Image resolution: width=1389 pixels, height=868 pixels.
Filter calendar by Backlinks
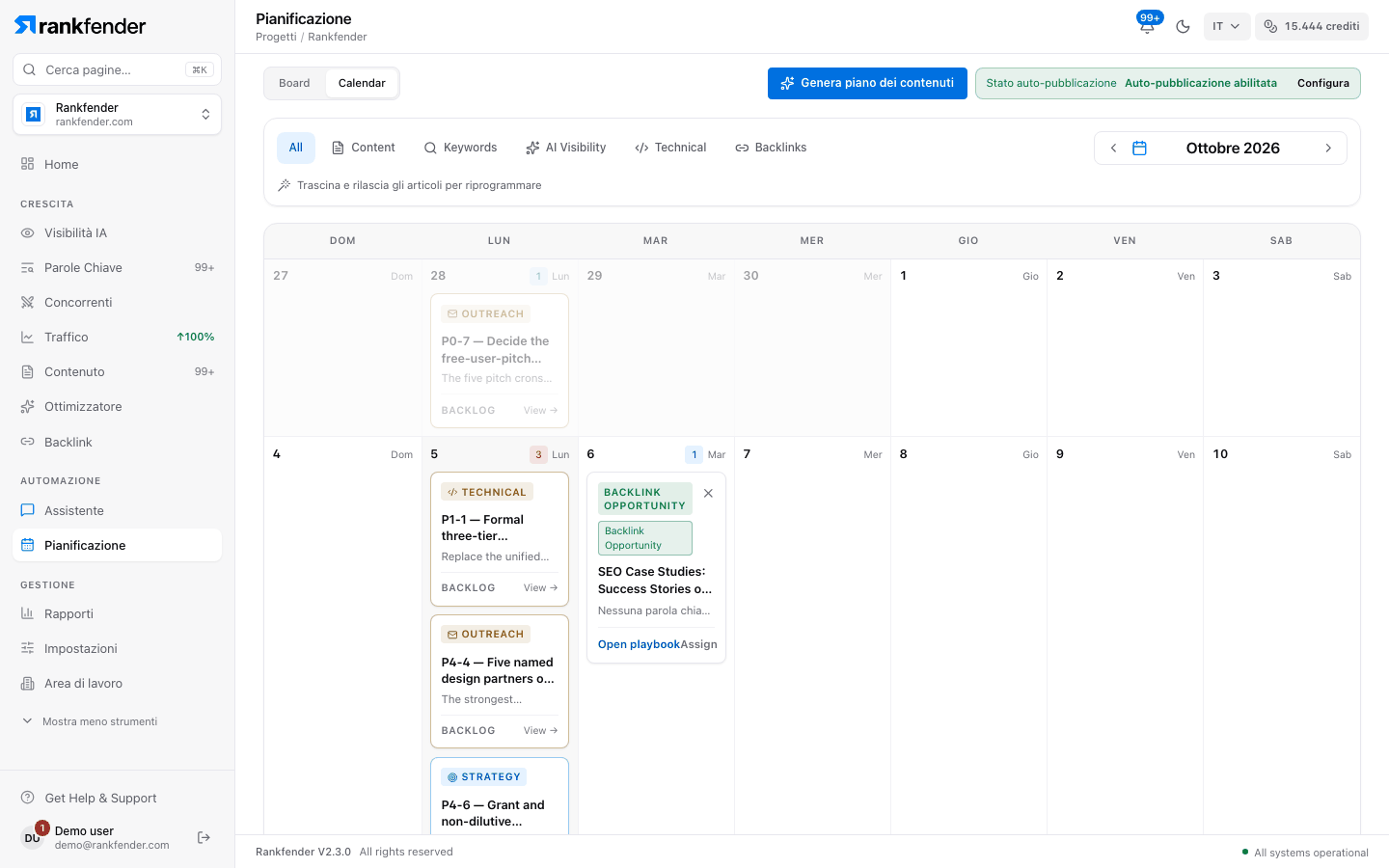coord(771,148)
